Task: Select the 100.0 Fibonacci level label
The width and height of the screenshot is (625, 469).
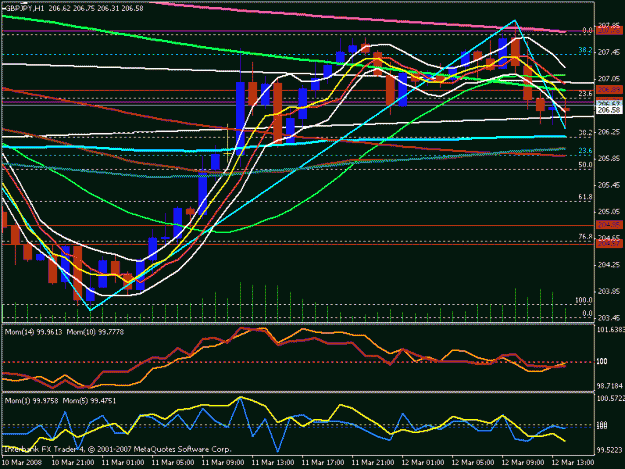Action: click(584, 300)
